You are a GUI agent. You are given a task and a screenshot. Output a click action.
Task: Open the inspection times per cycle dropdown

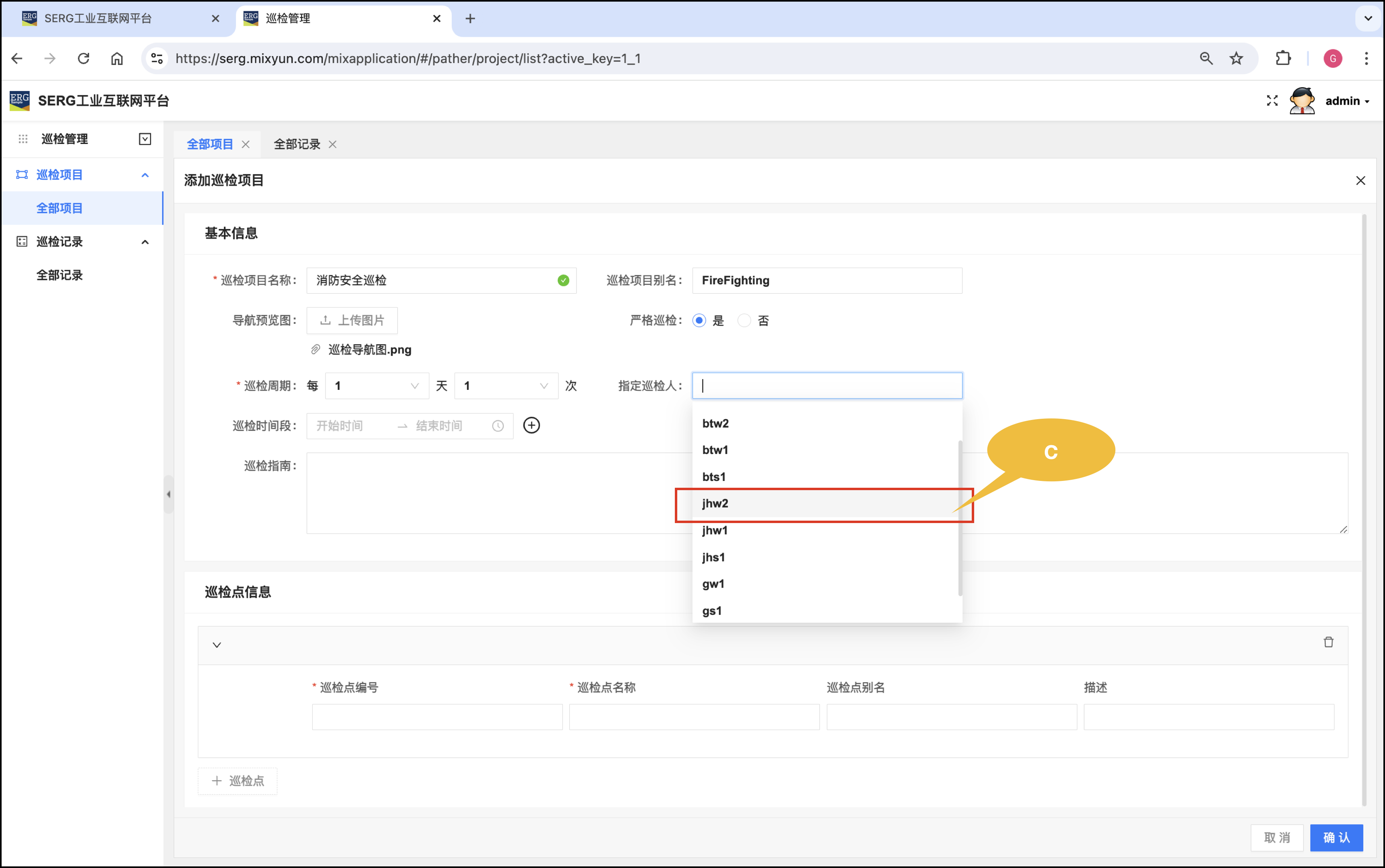click(x=505, y=386)
